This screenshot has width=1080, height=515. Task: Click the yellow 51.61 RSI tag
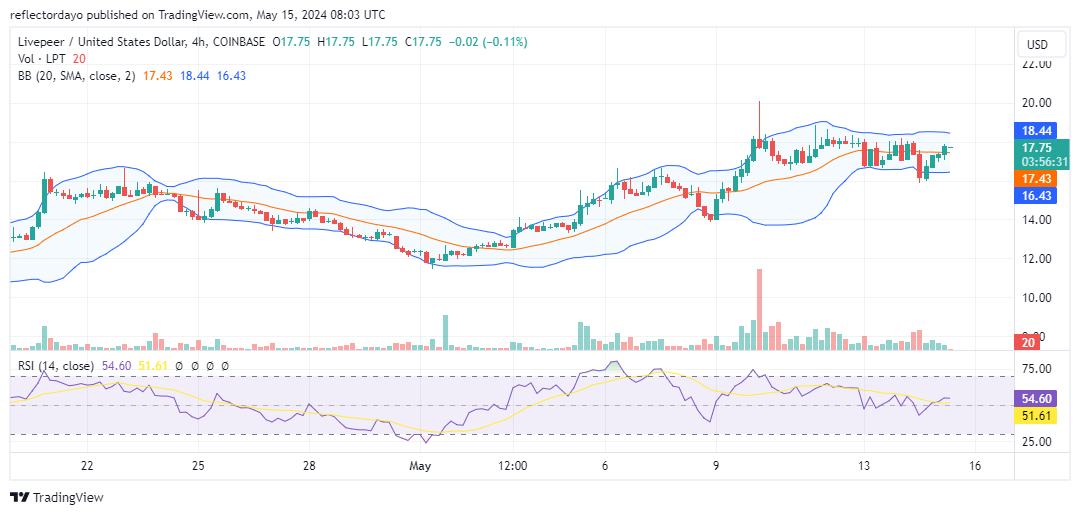point(1037,416)
